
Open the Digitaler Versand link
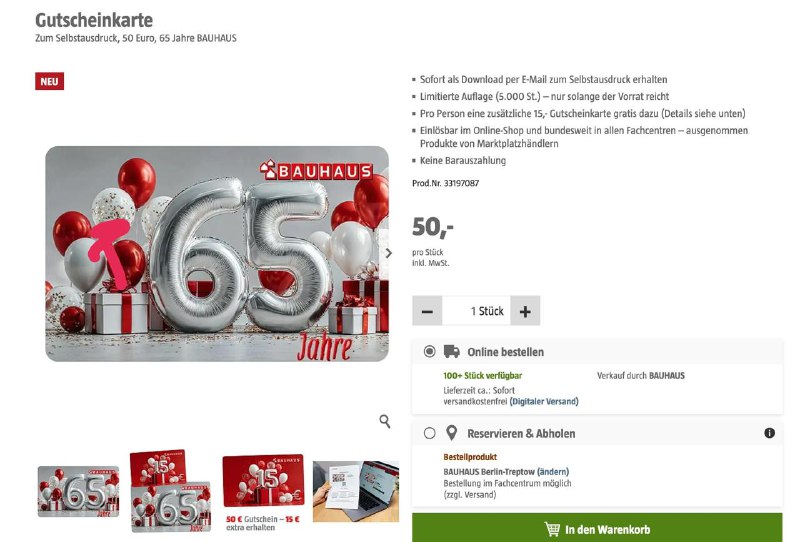coord(544,401)
